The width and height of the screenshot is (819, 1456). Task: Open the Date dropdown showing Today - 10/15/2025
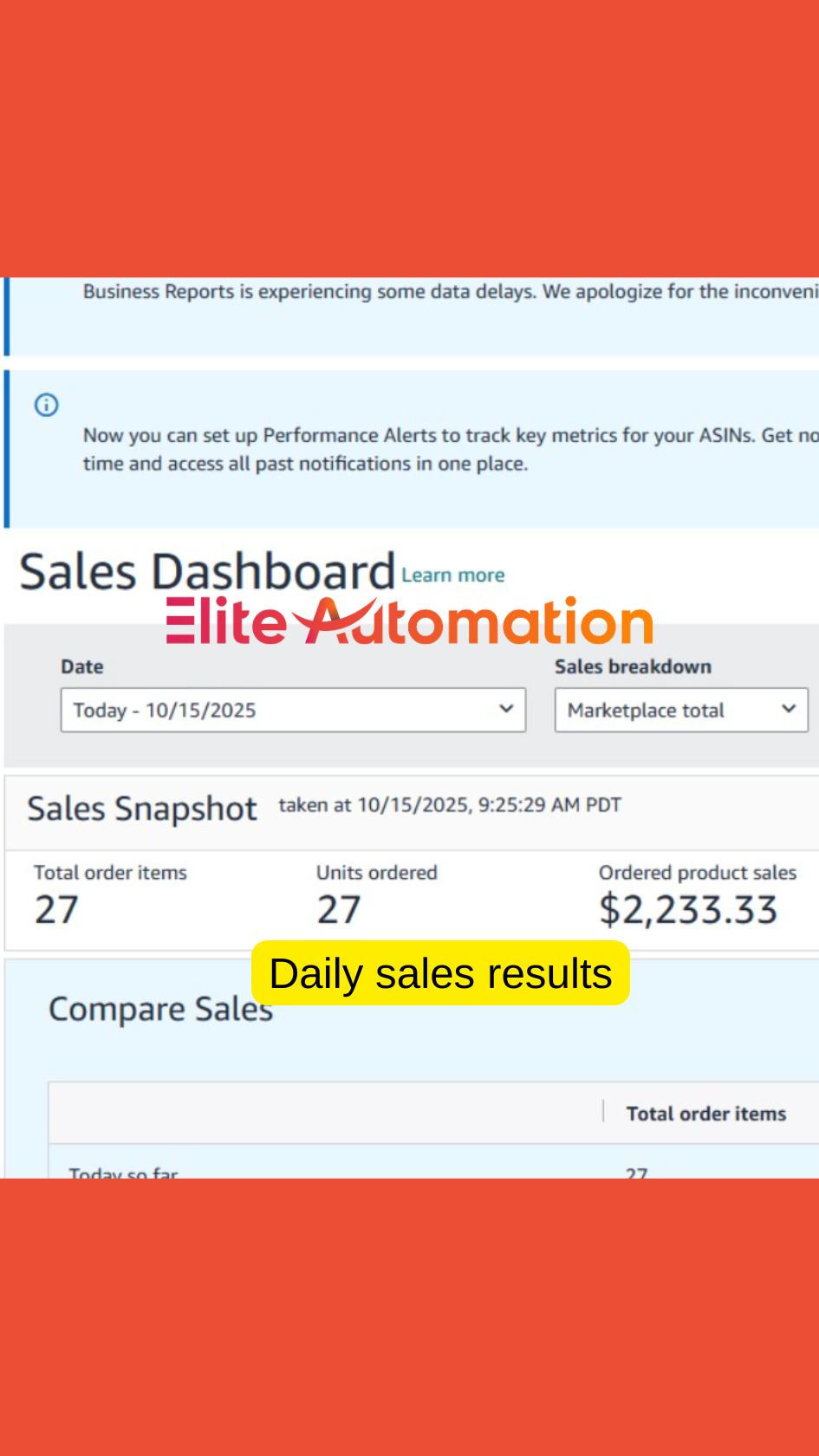pos(293,710)
